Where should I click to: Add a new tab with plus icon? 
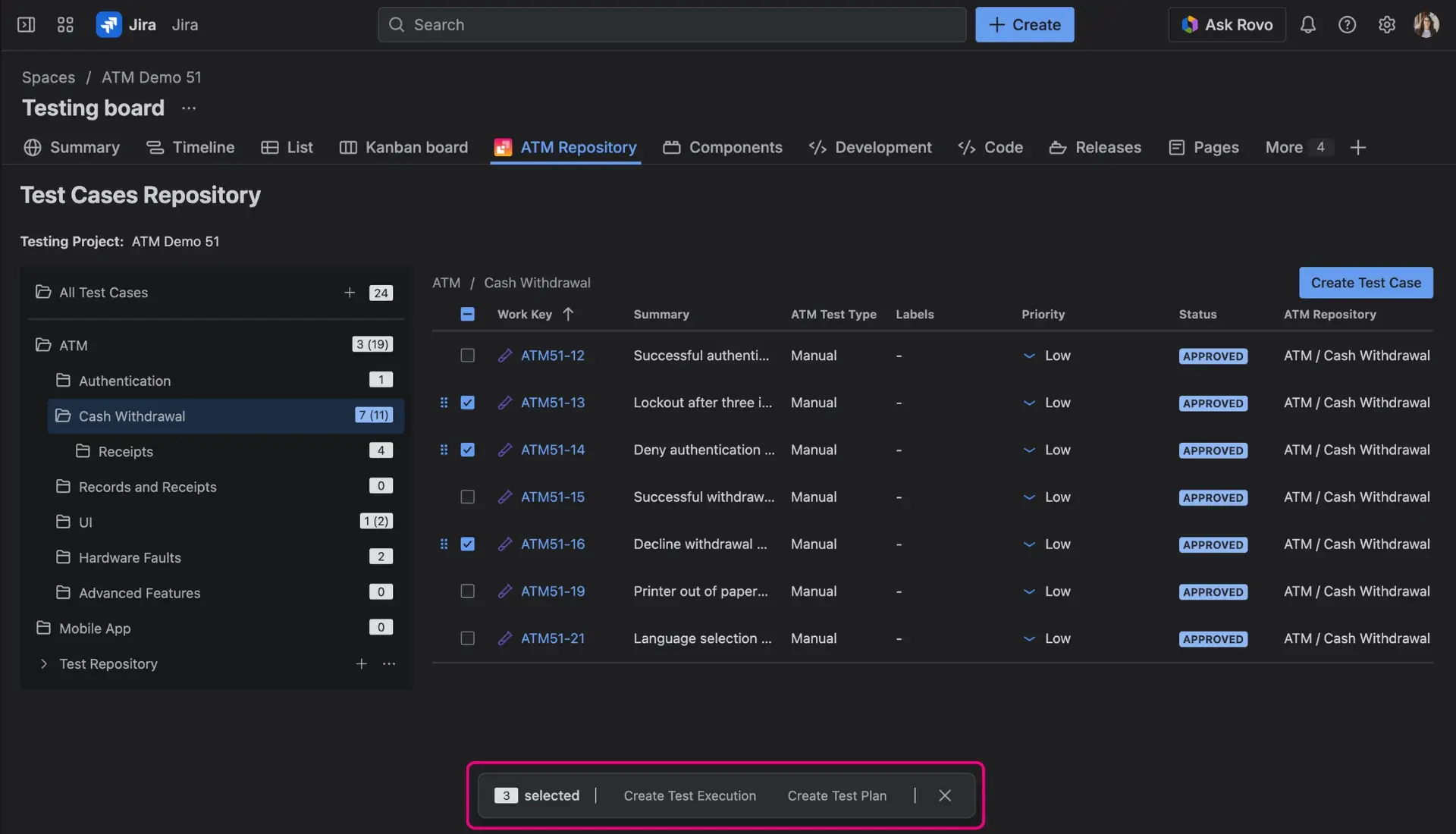tap(1358, 147)
